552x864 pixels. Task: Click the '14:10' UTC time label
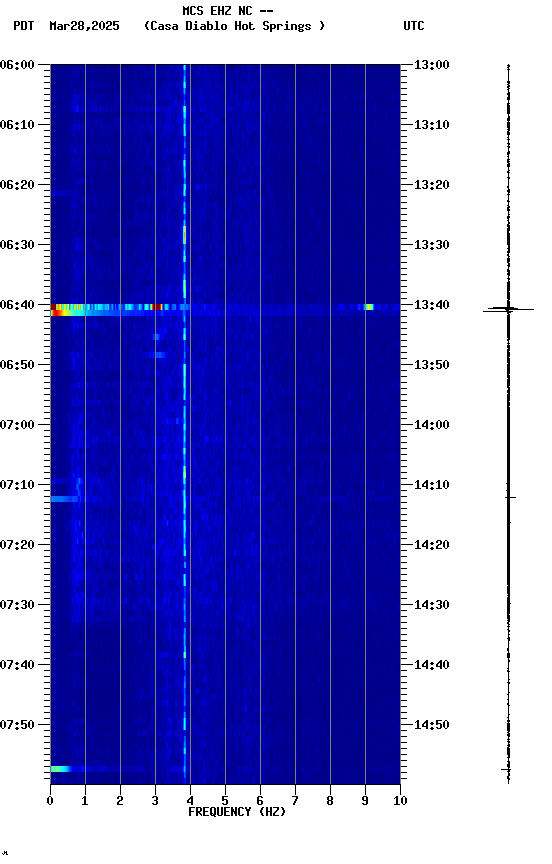pyautogui.click(x=432, y=485)
